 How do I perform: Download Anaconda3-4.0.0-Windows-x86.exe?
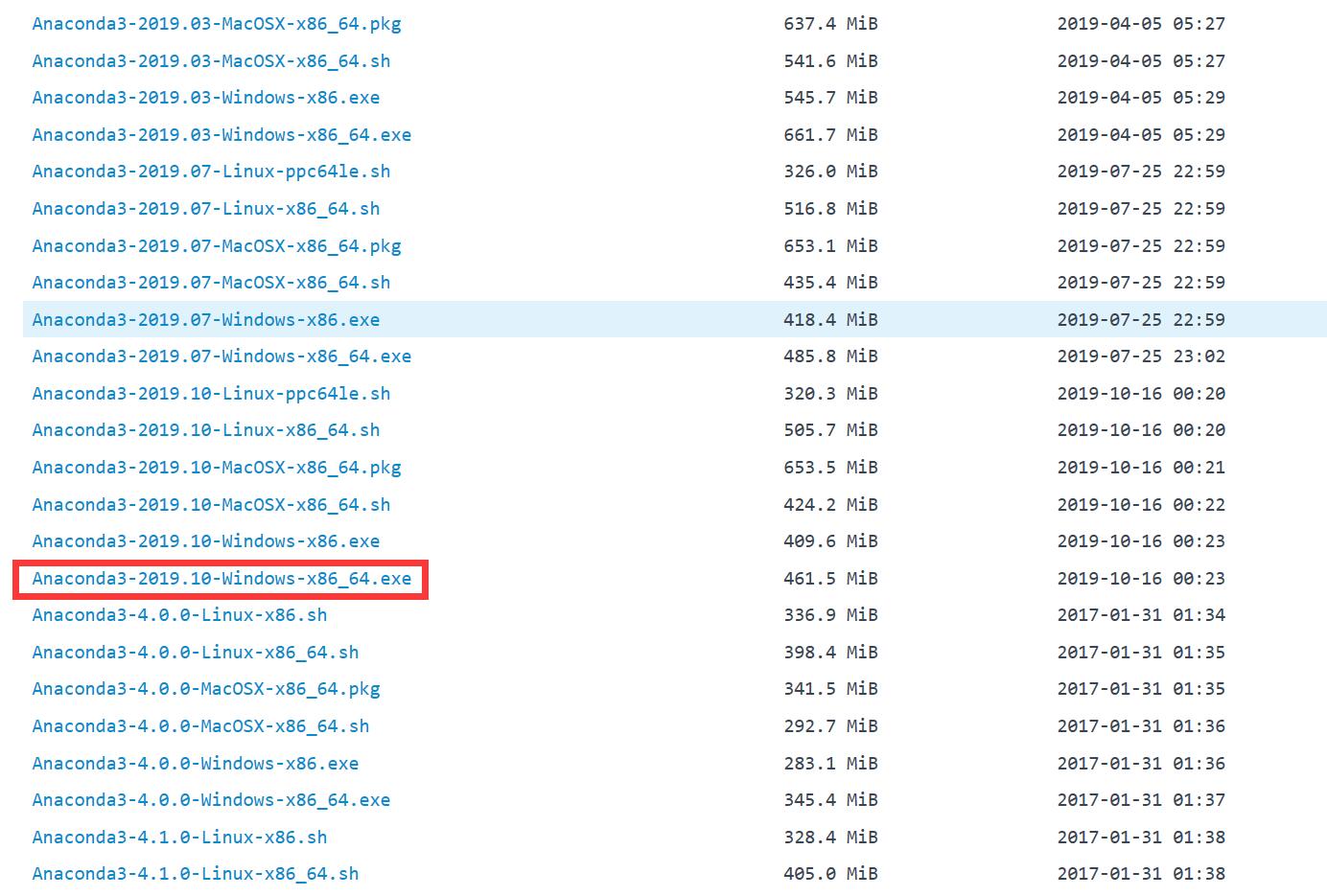point(196,763)
